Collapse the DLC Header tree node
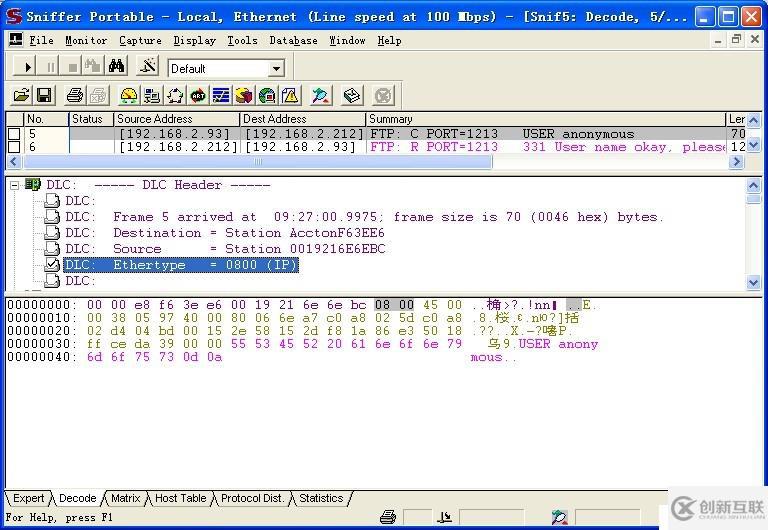Viewport: 768px width, 530px height. point(14,185)
